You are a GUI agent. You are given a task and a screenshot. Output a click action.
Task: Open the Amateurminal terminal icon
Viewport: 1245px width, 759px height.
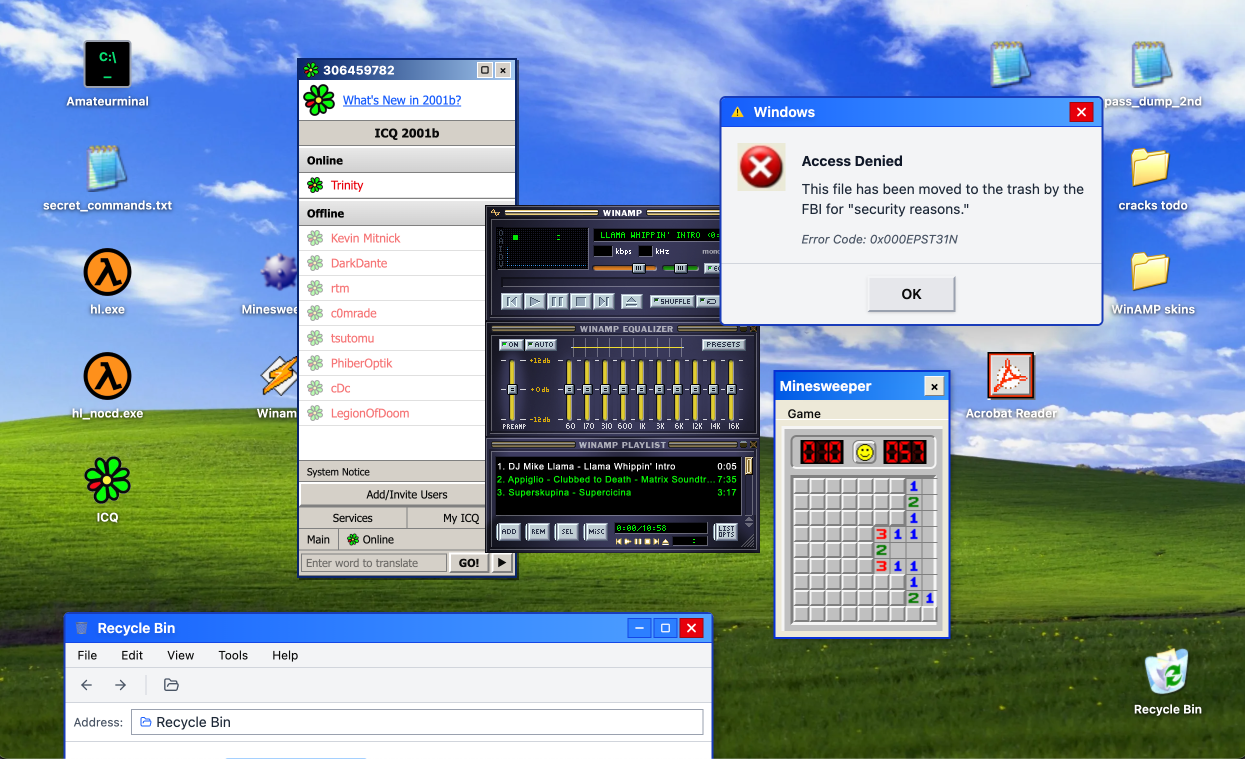click(107, 62)
